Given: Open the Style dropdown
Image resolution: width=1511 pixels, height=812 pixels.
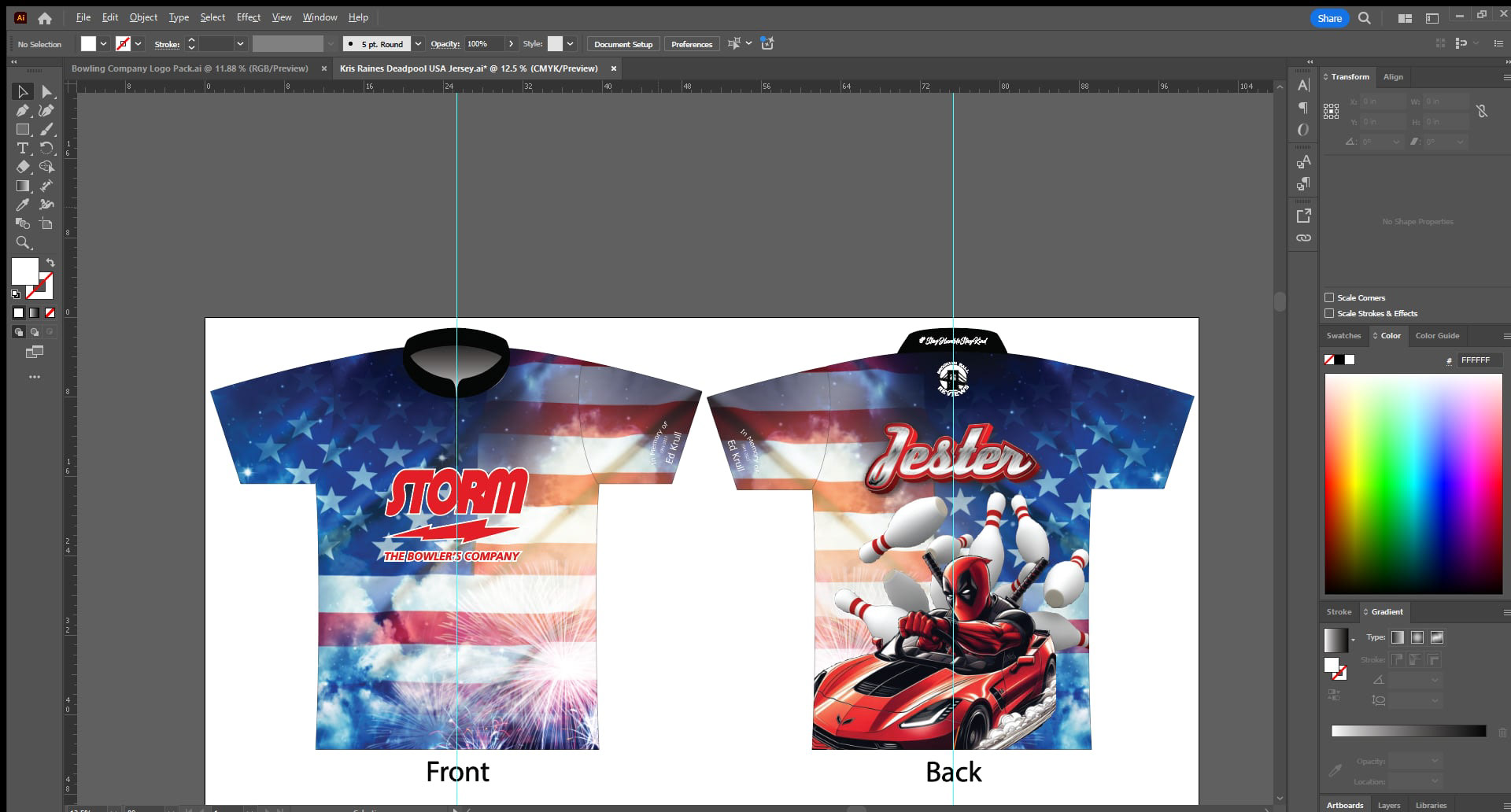Looking at the screenshot, I should [571, 44].
